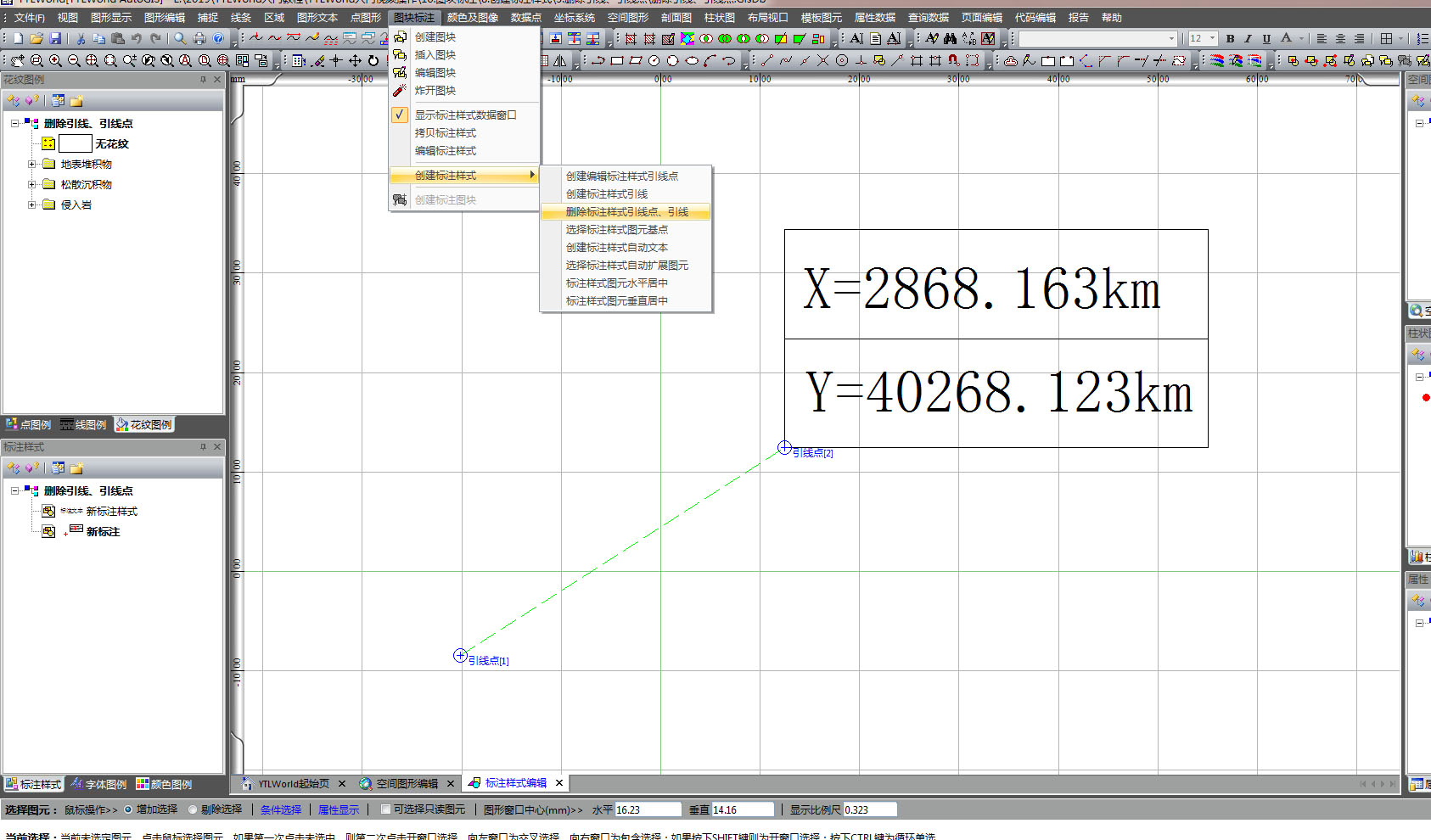Open the font color dropdown arrow
The height and width of the screenshot is (840, 1431).
[1301, 38]
